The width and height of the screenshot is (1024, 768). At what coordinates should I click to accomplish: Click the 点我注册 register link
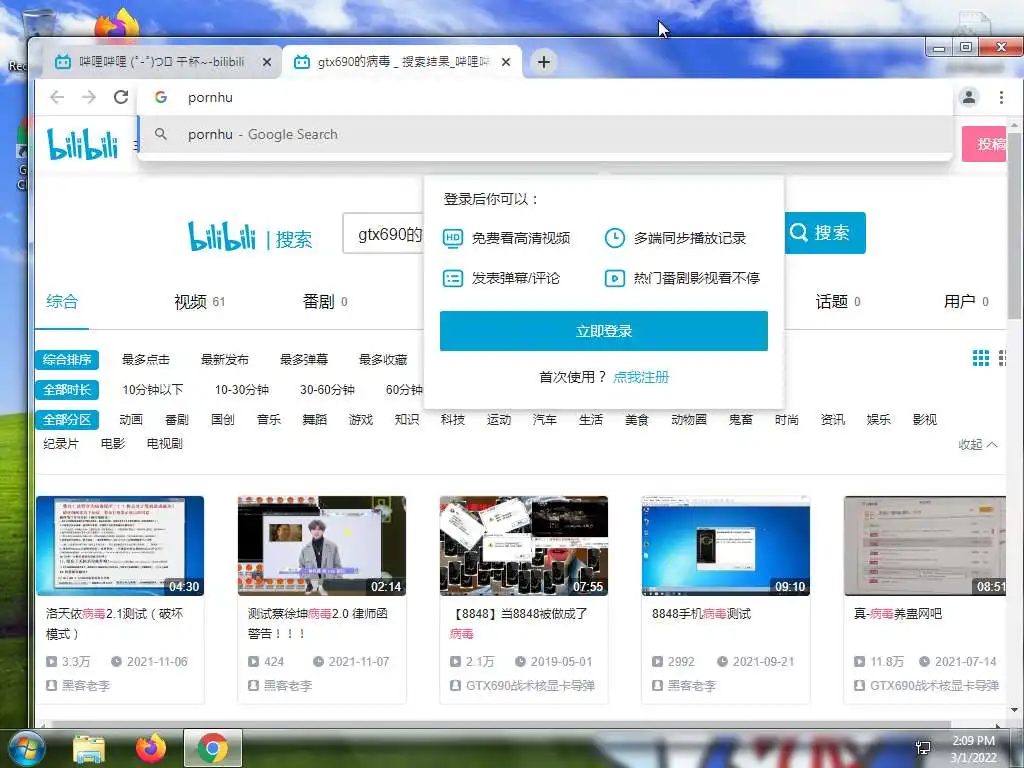tap(641, 377)
